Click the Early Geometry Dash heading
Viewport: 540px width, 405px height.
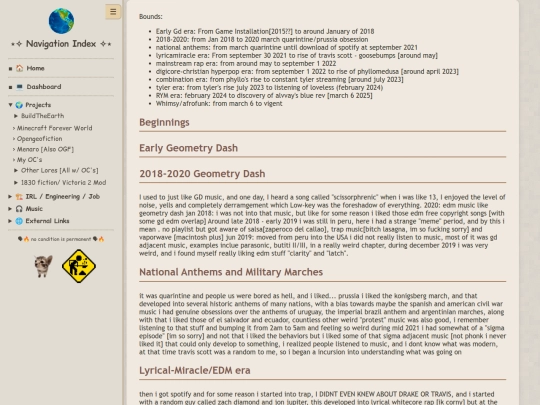point(188,148)
